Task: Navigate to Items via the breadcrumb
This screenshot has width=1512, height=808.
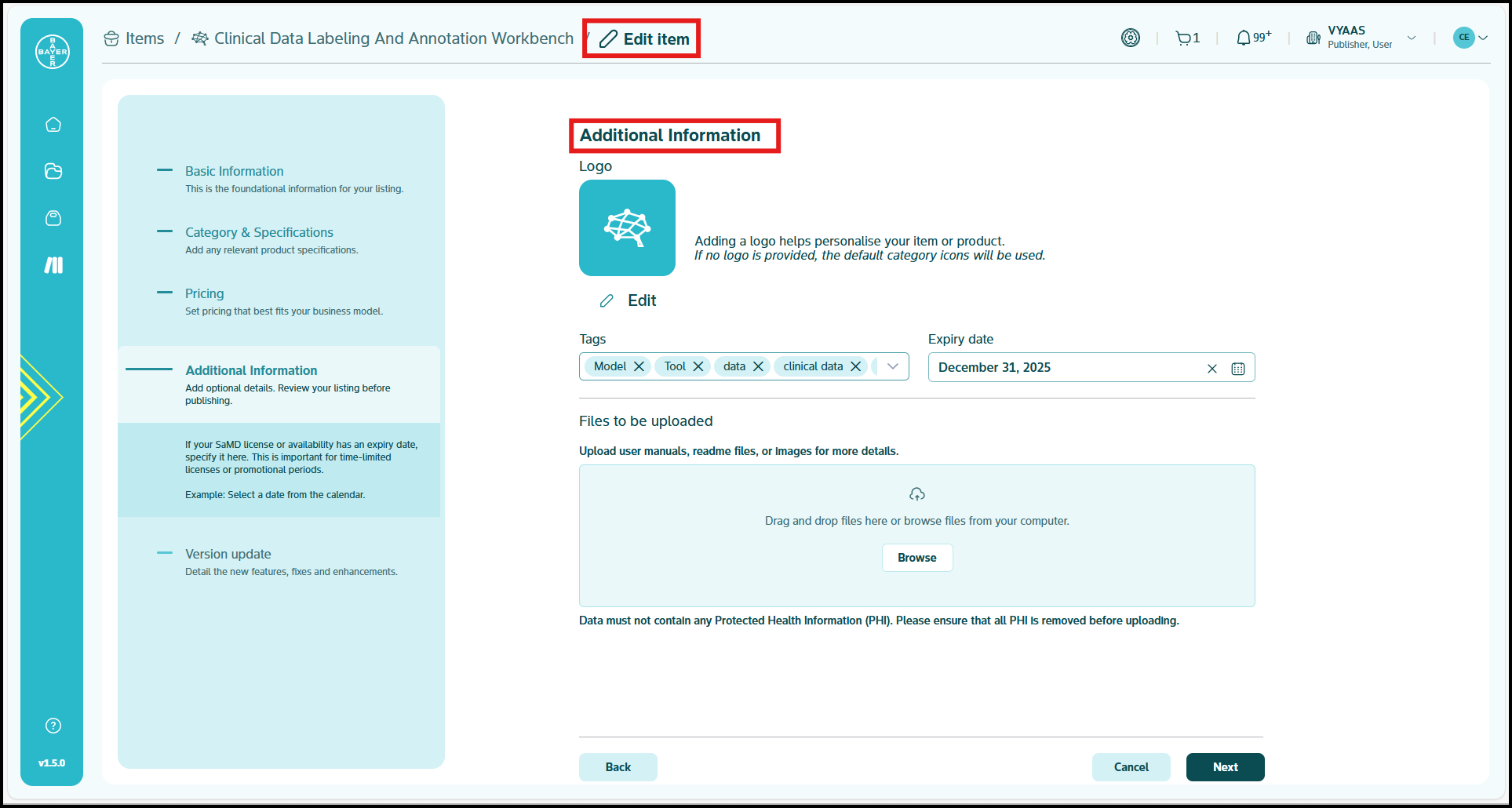Action: tap(144, 38)
